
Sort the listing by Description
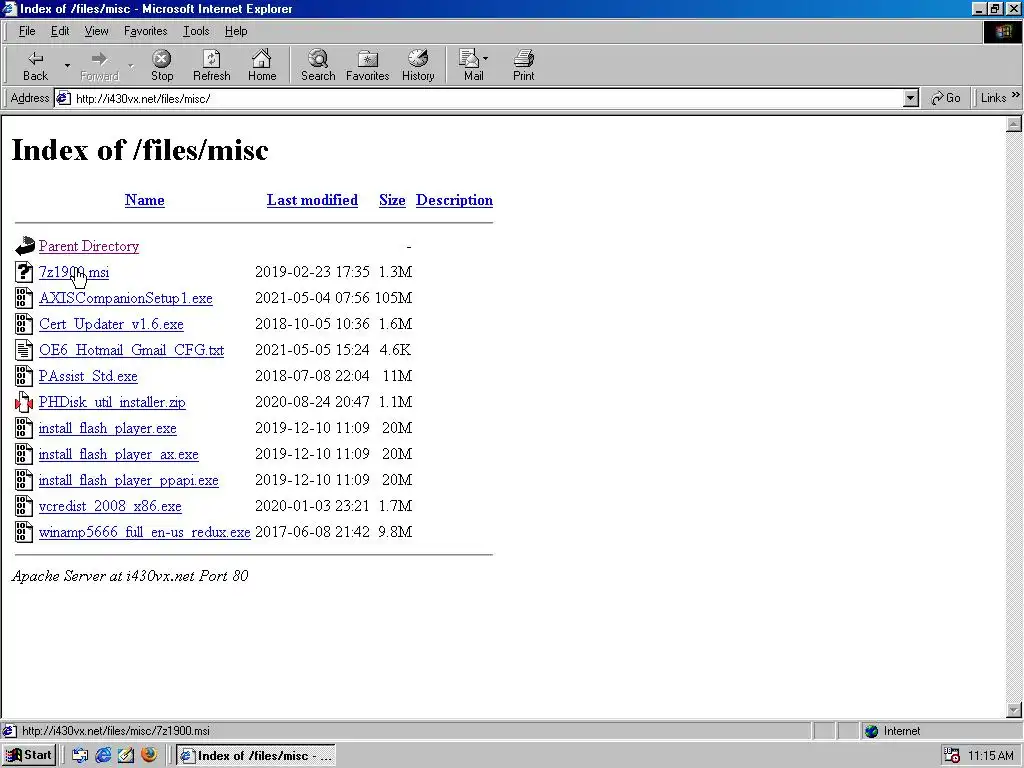click(x=454, y=200)
